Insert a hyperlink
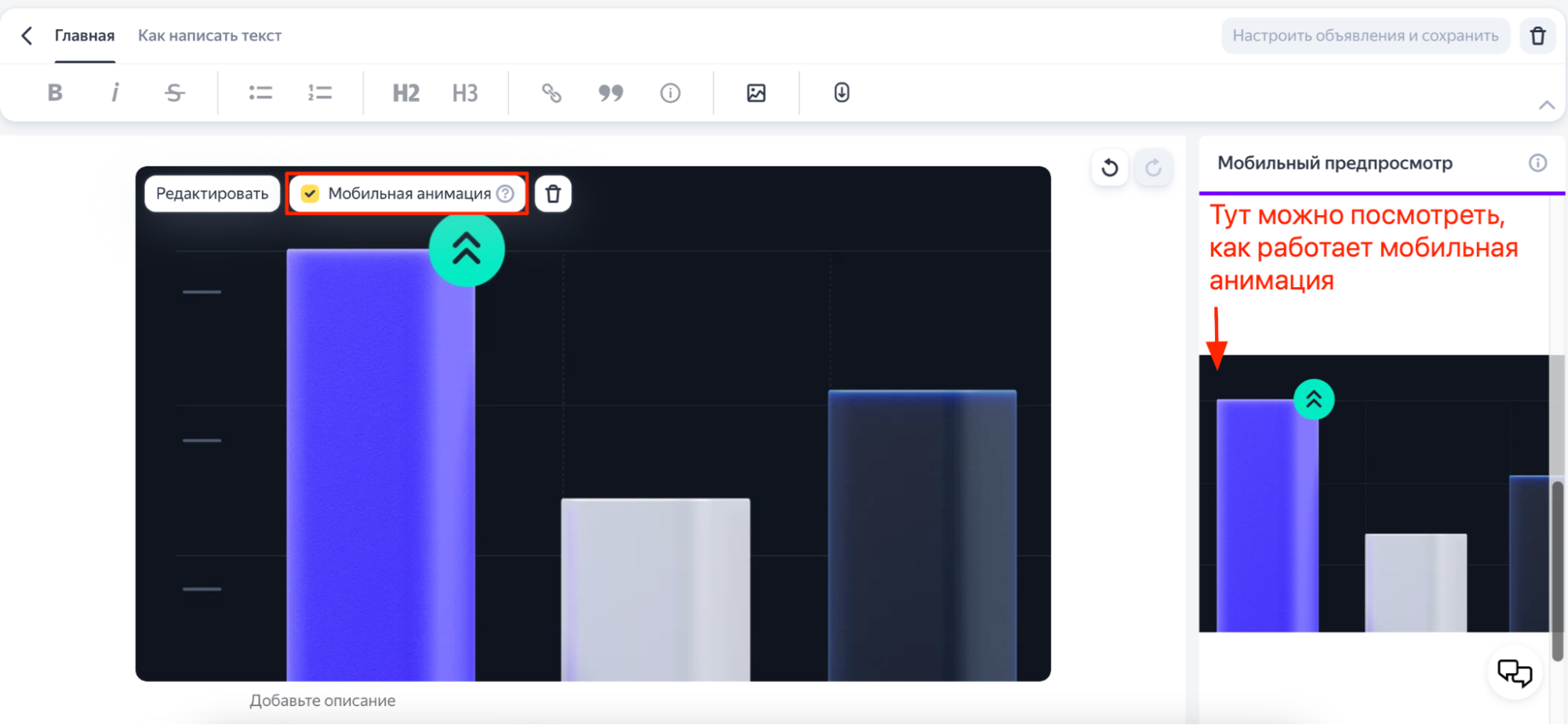Screen dimensions: 1568x725 (551, 93)
